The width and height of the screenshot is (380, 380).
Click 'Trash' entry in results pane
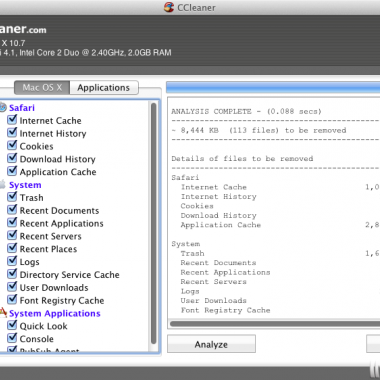[193, 253]
